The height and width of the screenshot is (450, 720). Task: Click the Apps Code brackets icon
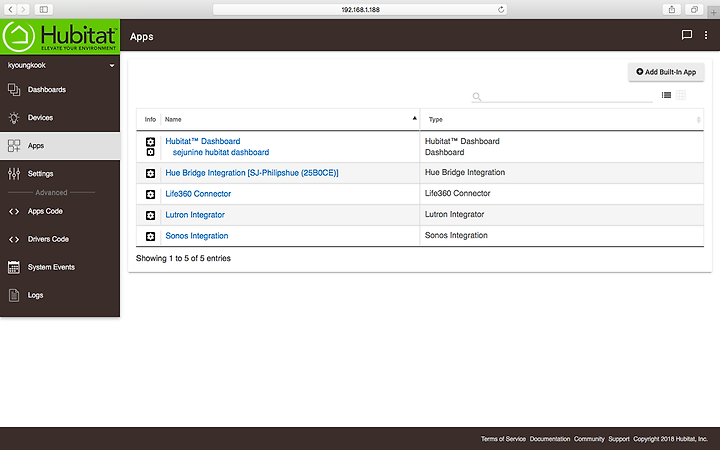[14, 211]
